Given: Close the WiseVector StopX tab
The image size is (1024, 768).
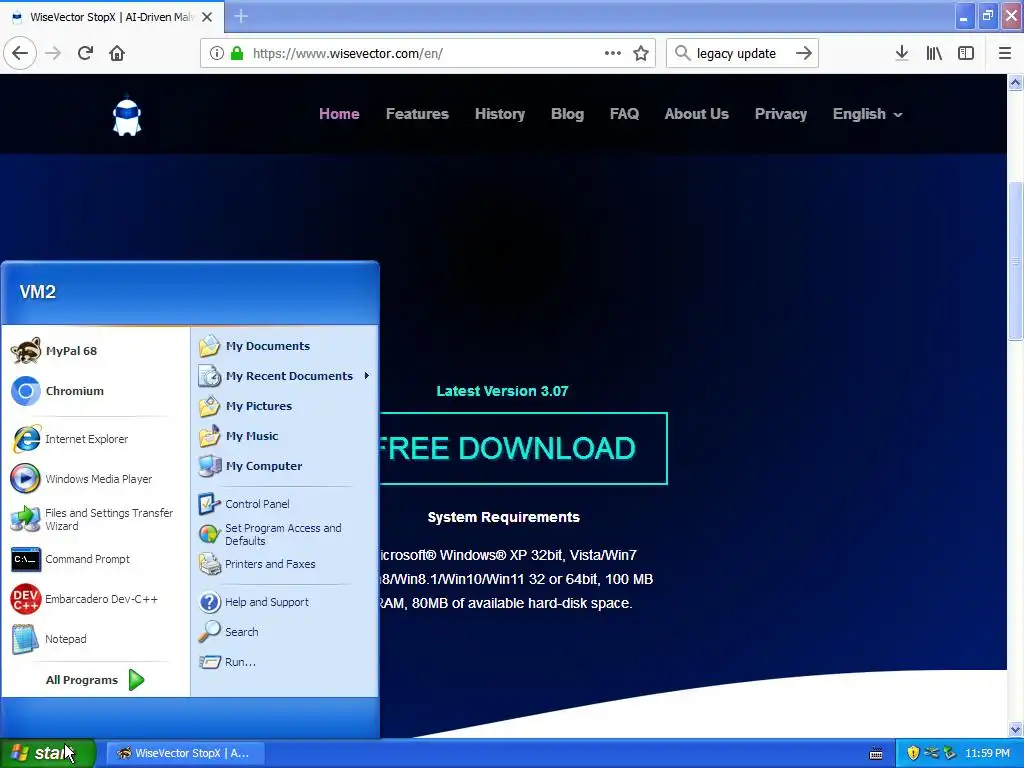Looking at the screenshot, I should coord(207,17).
